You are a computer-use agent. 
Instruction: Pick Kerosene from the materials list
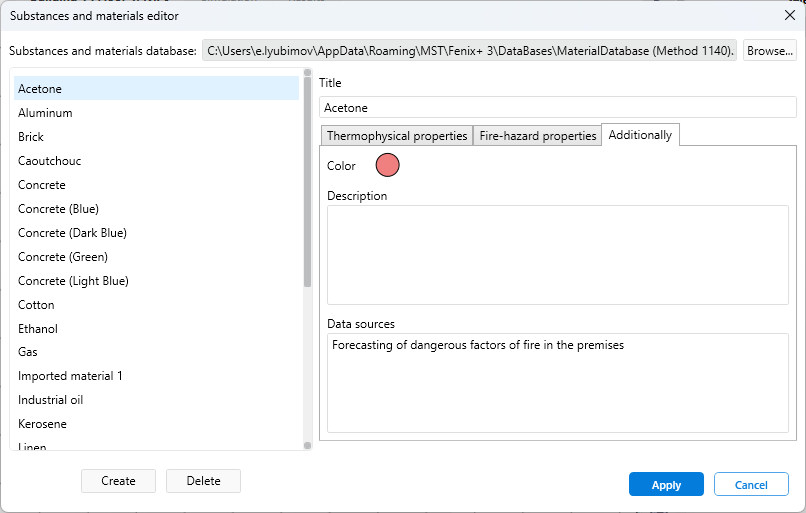[x=42, y=424]
